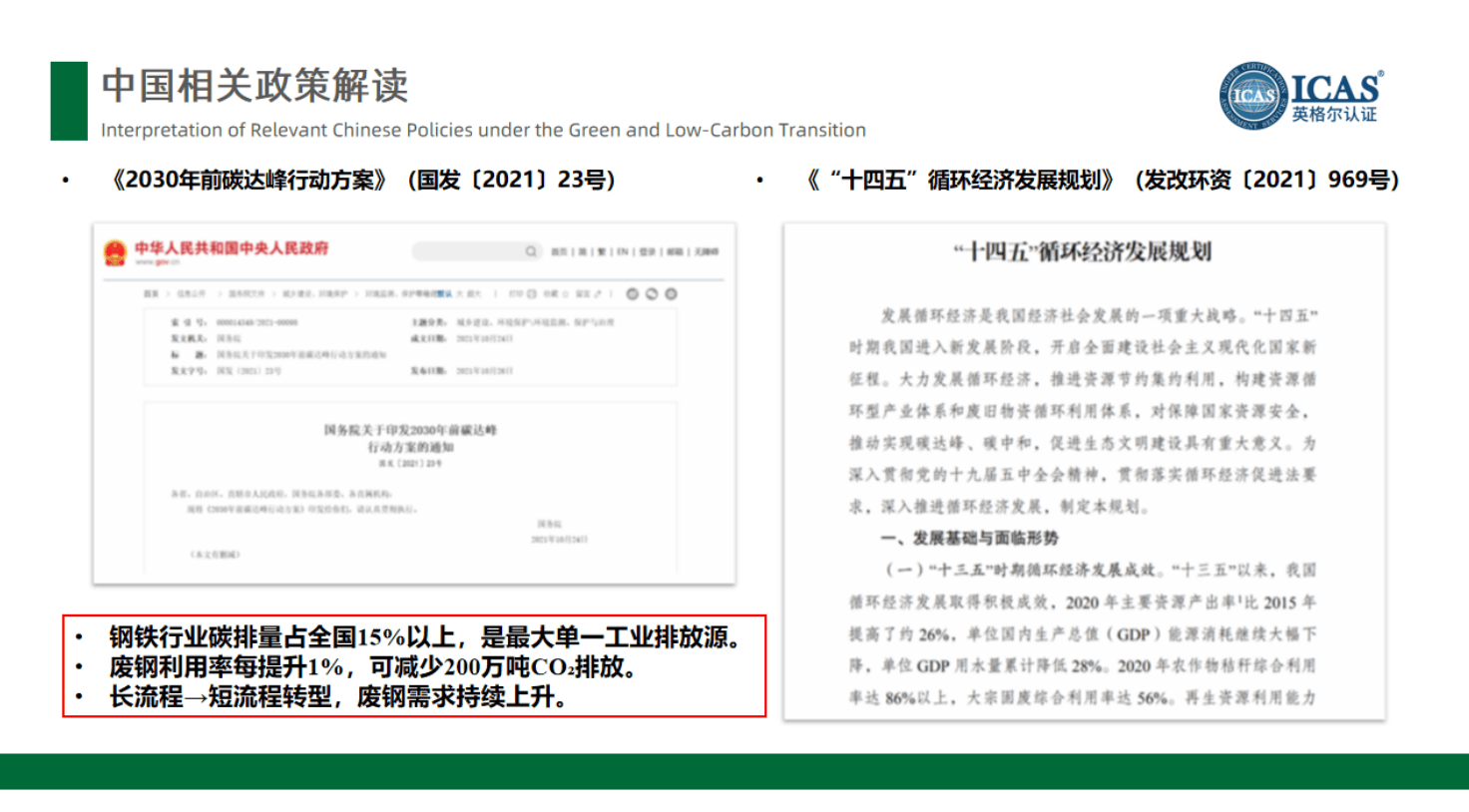Go to 信息公开 in the breadcrumb
The width and height of the screenshot is (1469, 812).
coord(192,294)
